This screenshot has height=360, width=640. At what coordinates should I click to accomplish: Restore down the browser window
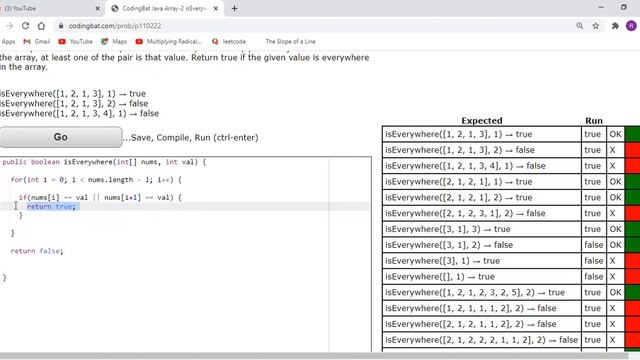coord(624,7)
